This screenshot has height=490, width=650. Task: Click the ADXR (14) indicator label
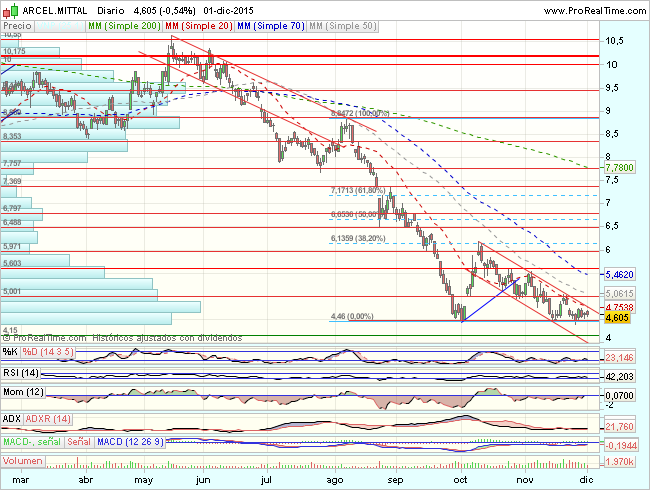(x=48, y=419)
